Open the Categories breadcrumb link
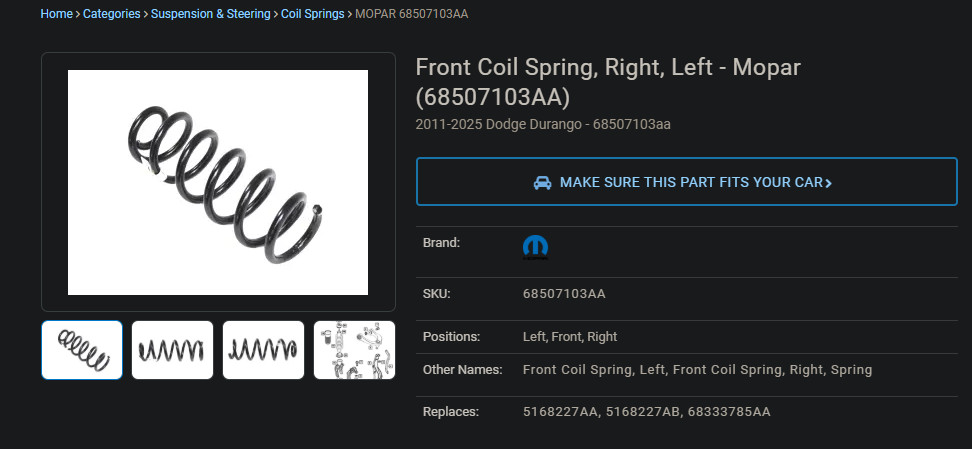Screen dimensions: 972x449 [x=112, y=14]
